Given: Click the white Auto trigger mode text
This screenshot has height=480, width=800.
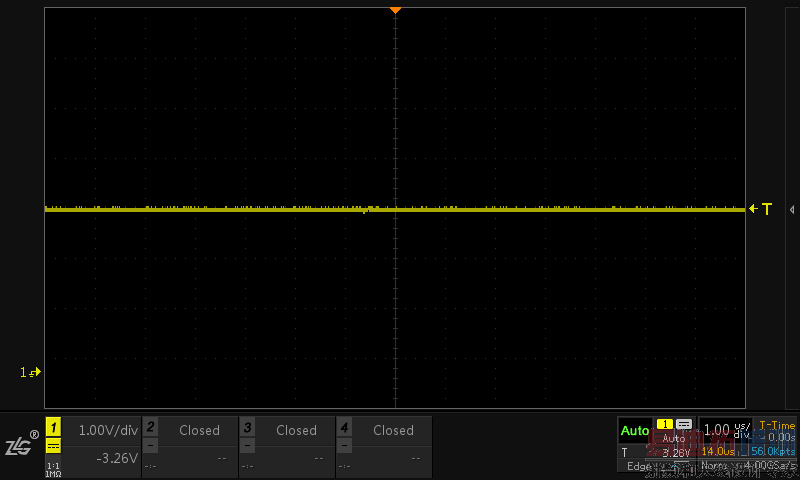Looking at the screenshot, I should [673, 439].
